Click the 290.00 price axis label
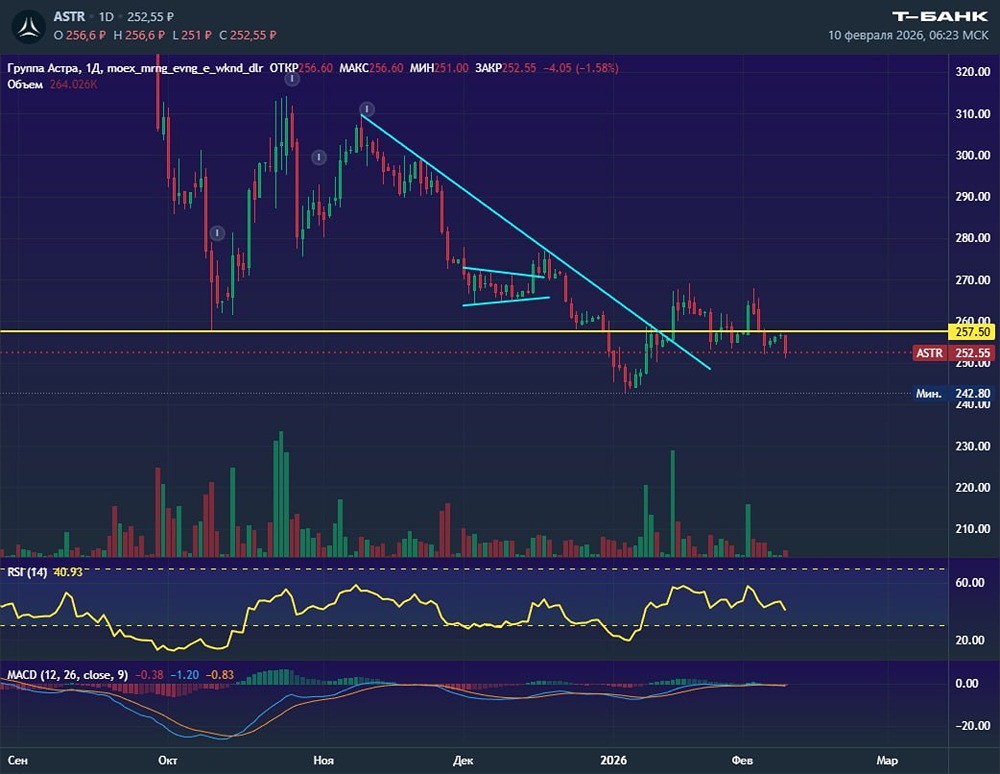Viewport: 1000px width, 774px height. click(x=973, y=197)
